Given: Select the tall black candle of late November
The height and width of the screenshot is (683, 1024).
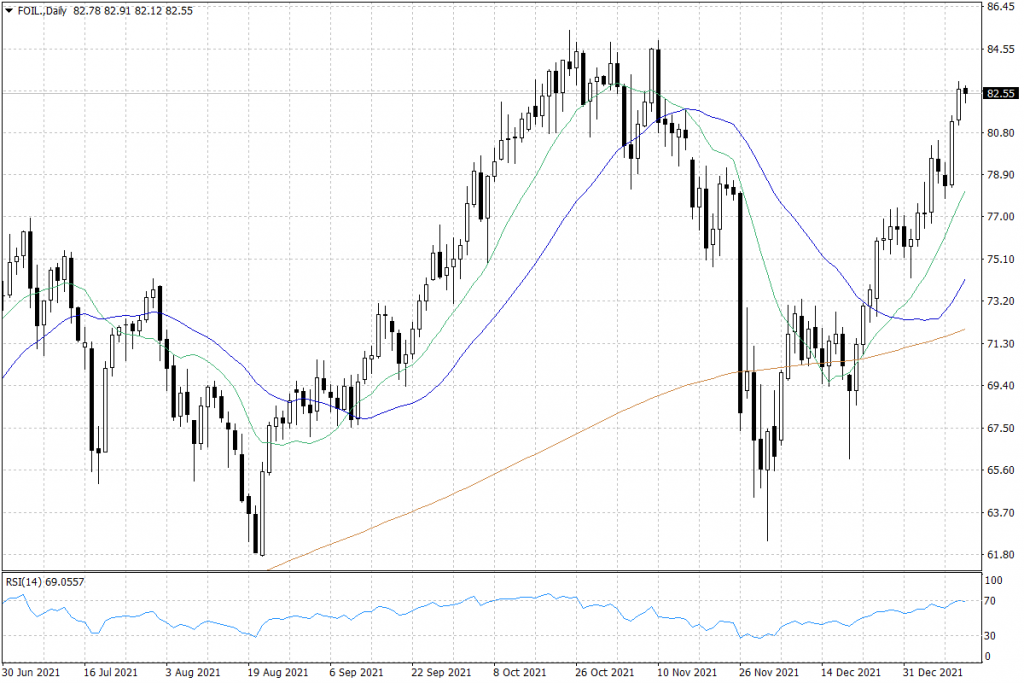Looking at the screenshot, I should [740, 300].
